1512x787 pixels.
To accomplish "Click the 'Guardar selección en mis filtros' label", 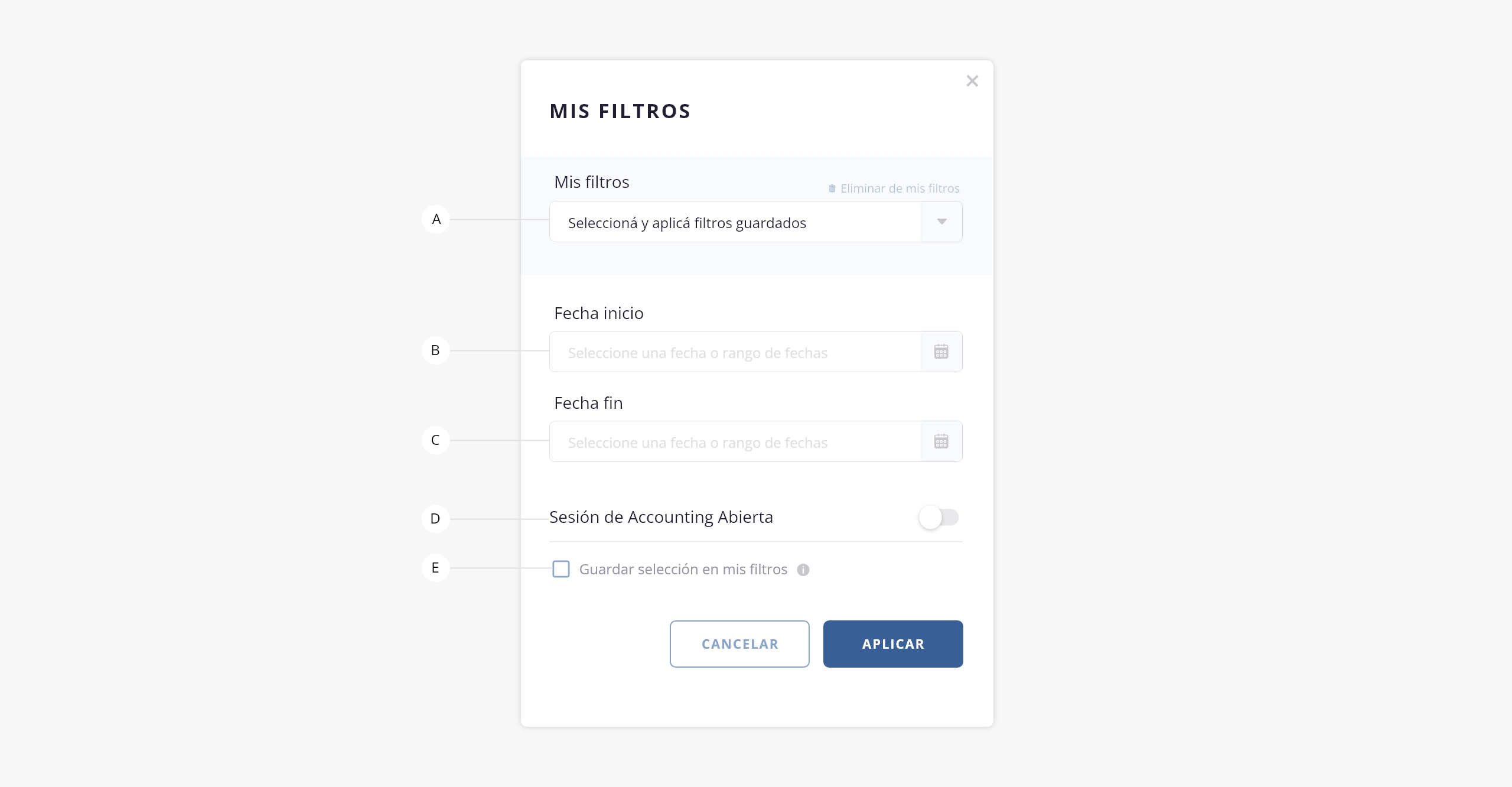I will coord(683,570).
